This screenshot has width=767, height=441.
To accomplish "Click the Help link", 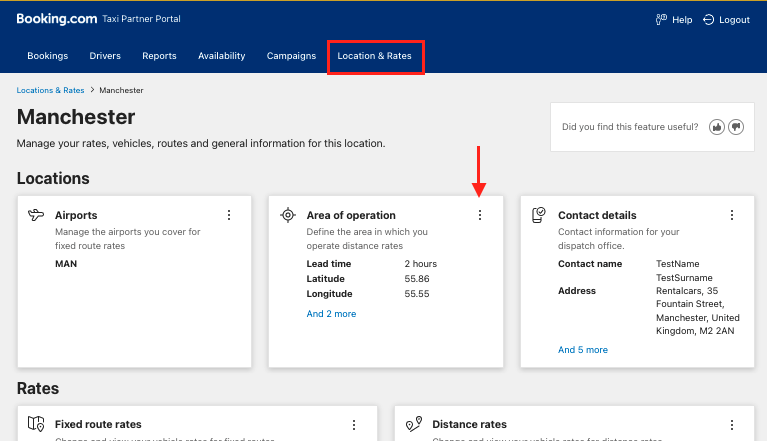I will pyautogui.click(x=682, y=20).
